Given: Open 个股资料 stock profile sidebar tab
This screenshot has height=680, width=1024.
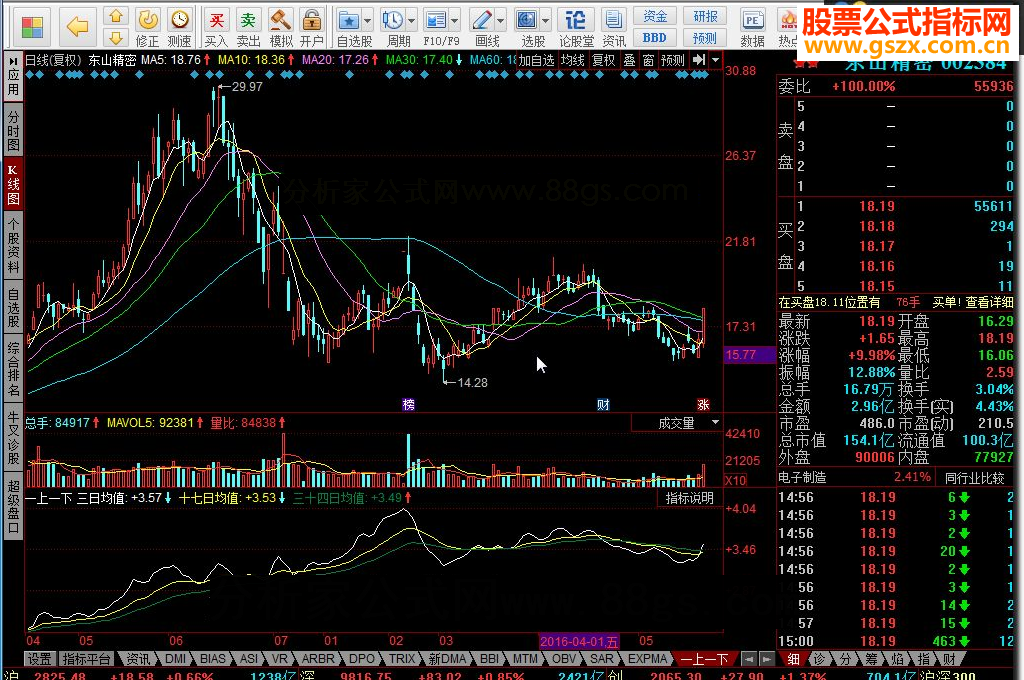Looking at the screenshot, I should point(13,246).
